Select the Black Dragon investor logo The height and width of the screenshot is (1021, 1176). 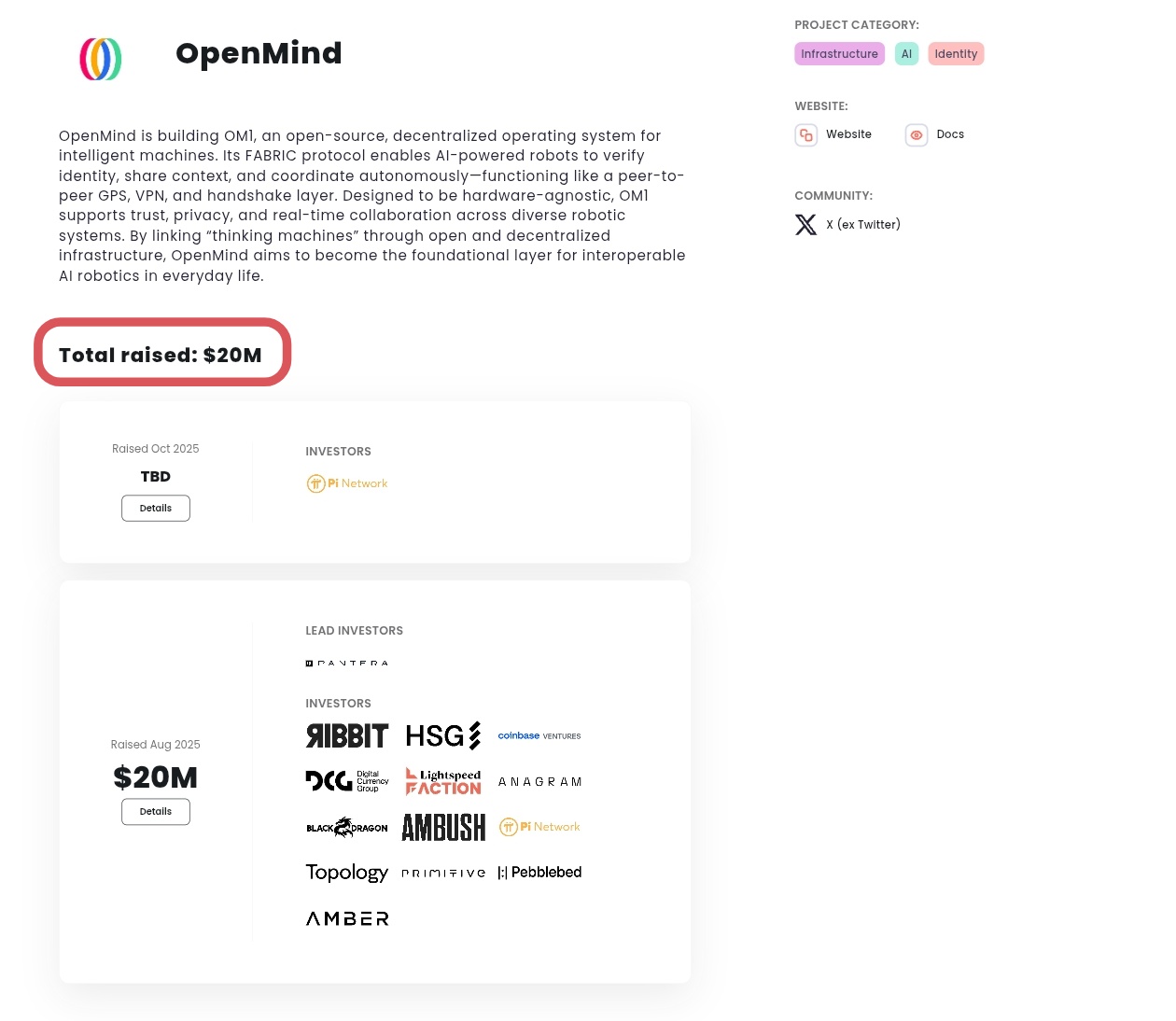[347, 828]
